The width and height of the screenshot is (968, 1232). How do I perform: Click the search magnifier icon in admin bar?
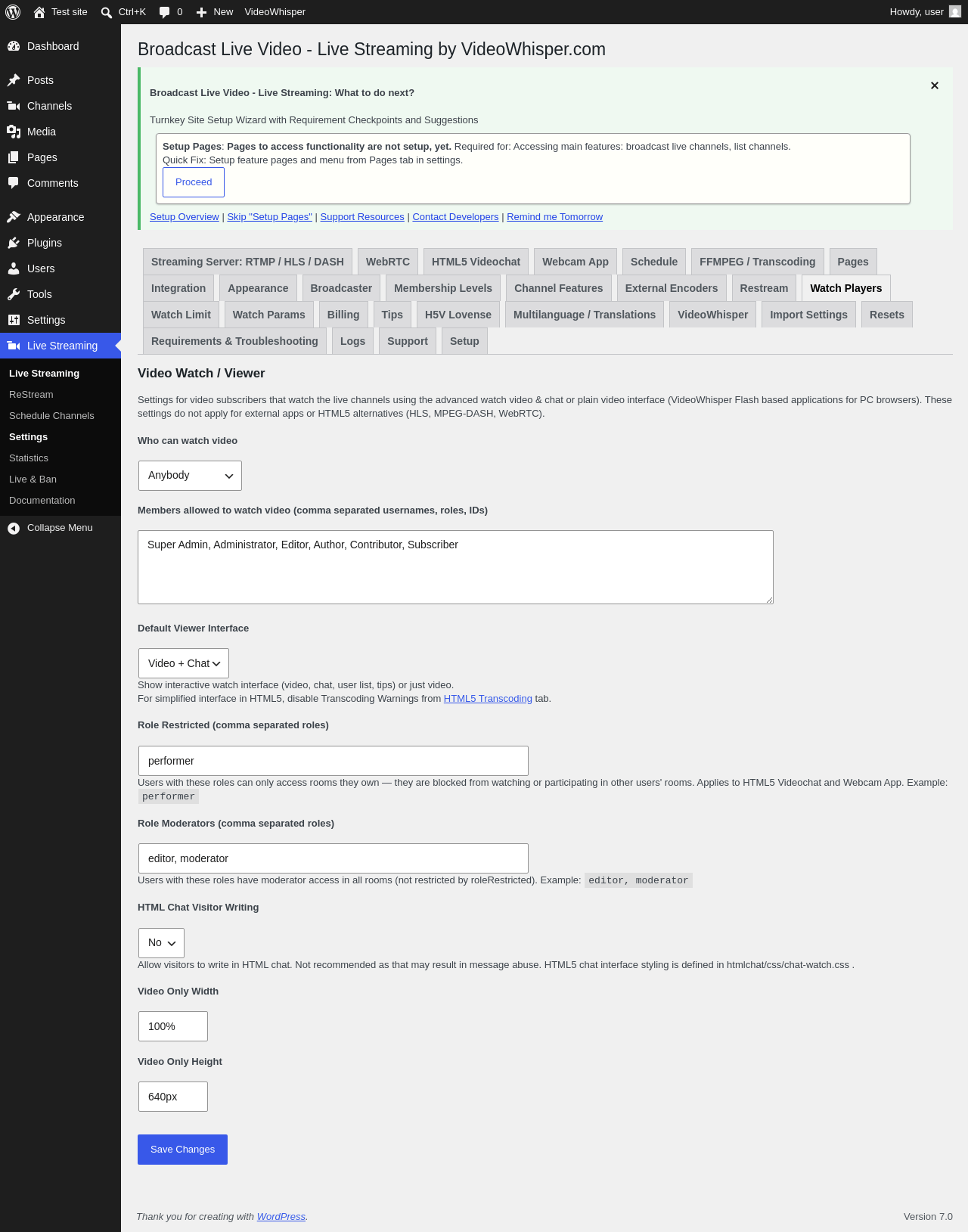[x=107, y=12]
